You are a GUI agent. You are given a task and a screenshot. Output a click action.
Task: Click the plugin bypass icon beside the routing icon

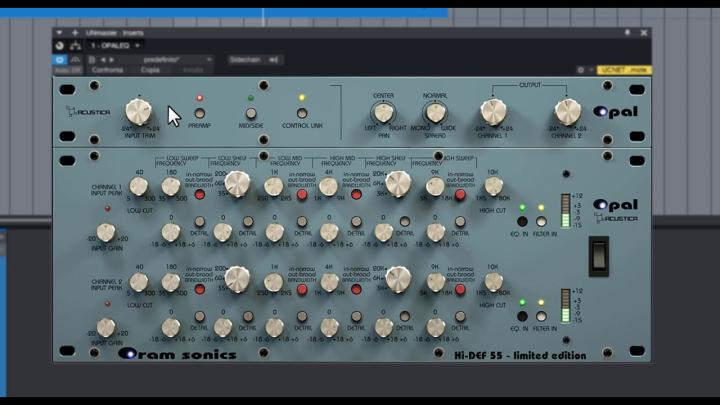60,45
